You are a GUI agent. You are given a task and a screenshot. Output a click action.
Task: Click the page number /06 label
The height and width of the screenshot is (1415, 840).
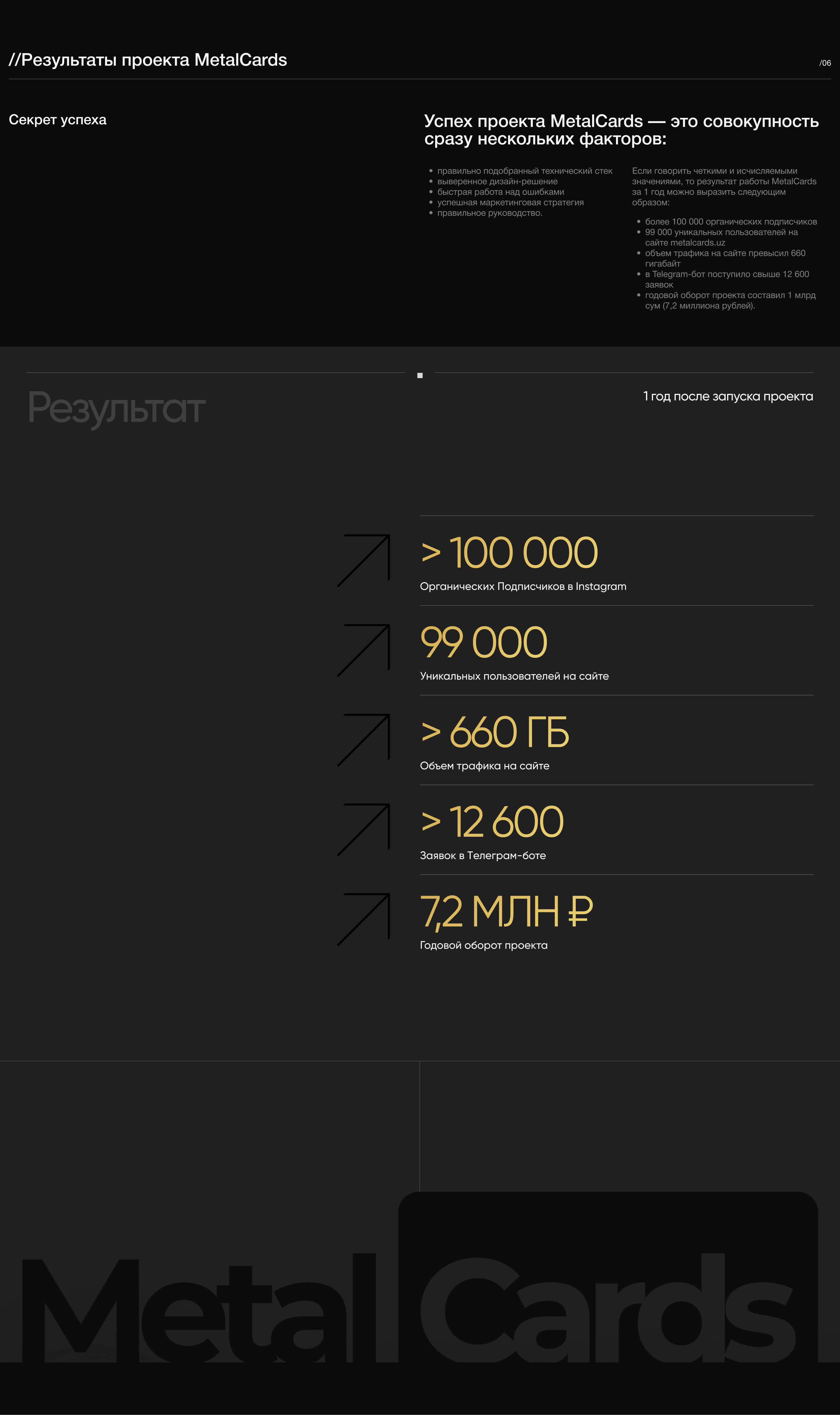tap(825, 63)
